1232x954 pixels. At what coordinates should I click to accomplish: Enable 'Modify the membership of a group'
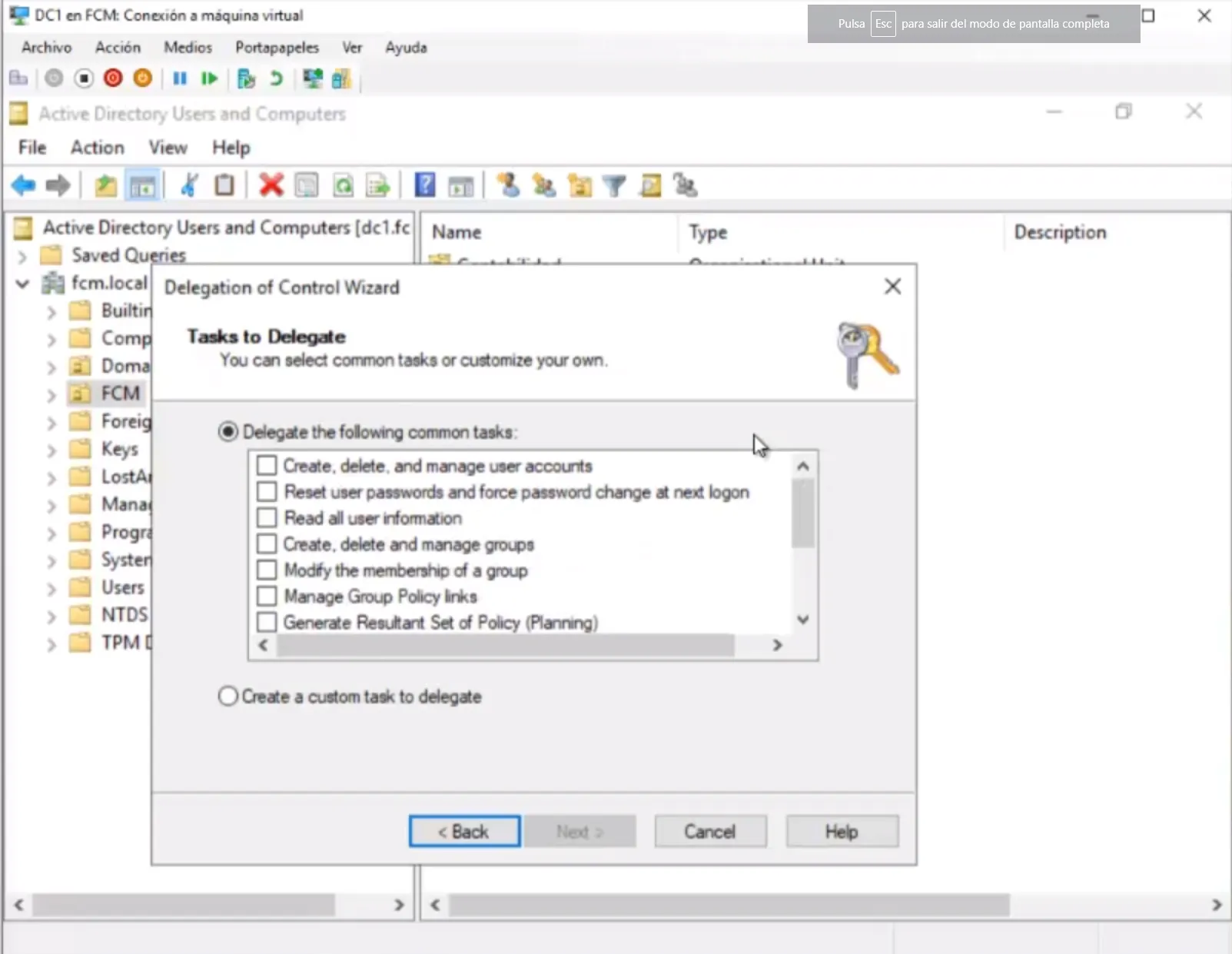[x=267, y=570]
